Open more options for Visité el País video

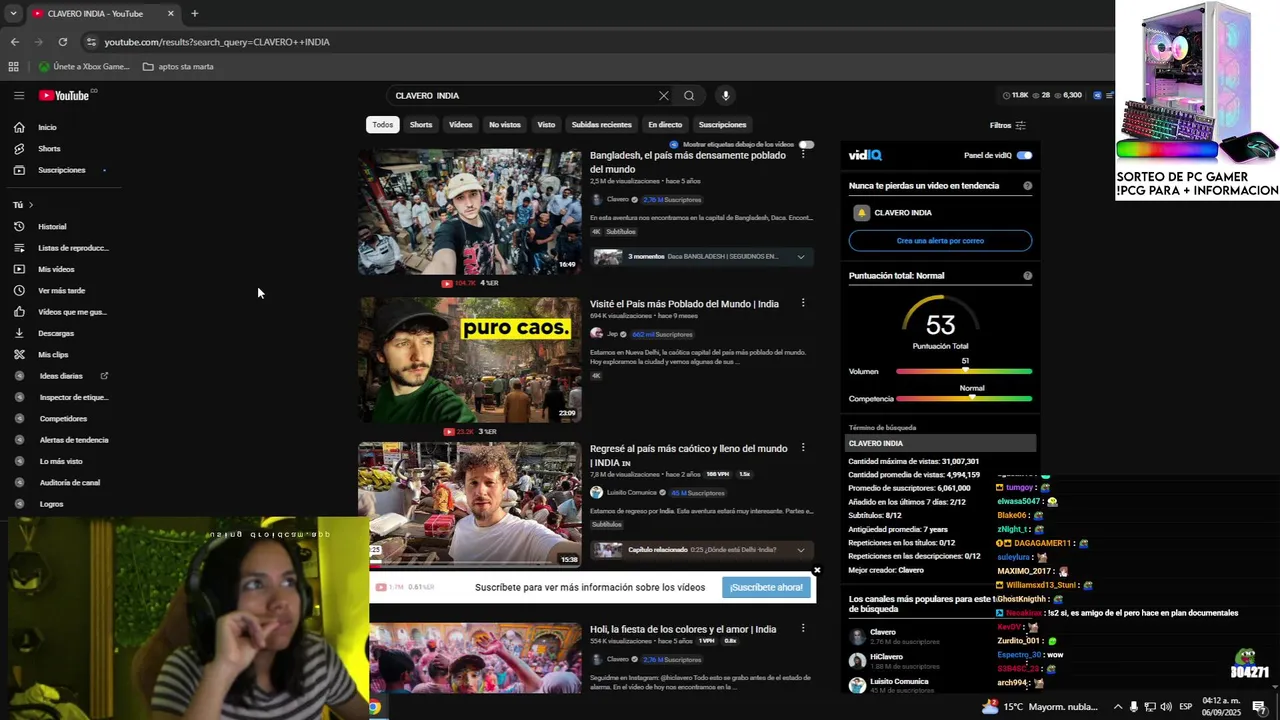pos(802,303)
